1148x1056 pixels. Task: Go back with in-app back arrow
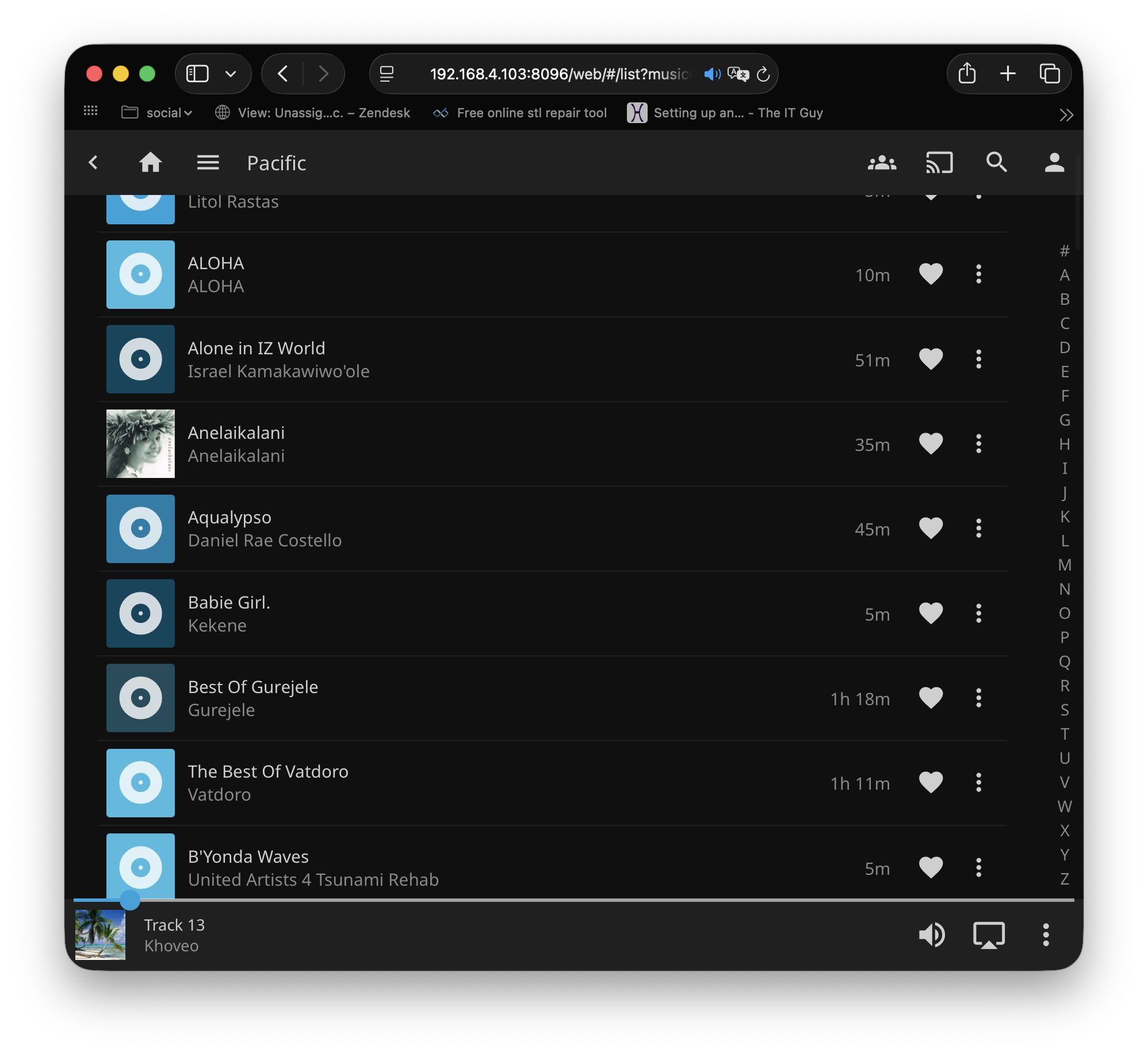[x=93, y=163]
